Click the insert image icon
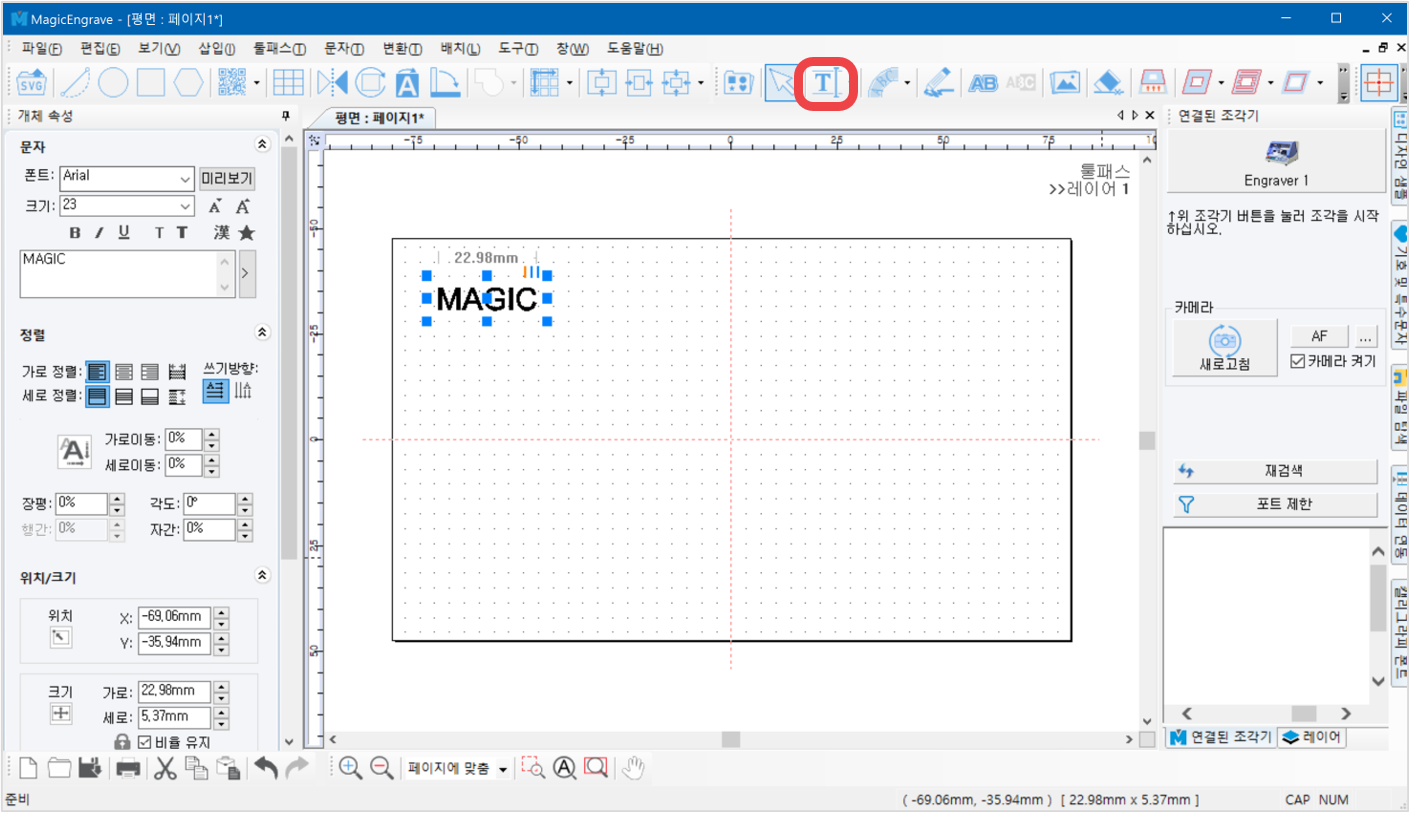Viewport: 1409px width, 814px height. (1065, 83)
